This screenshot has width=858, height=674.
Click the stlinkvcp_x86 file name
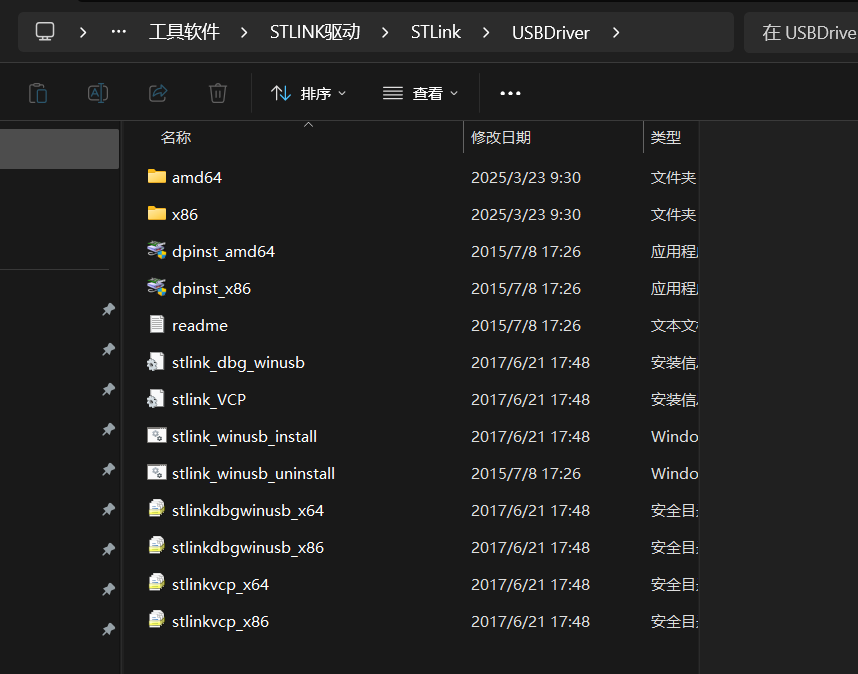pos(220,621)
